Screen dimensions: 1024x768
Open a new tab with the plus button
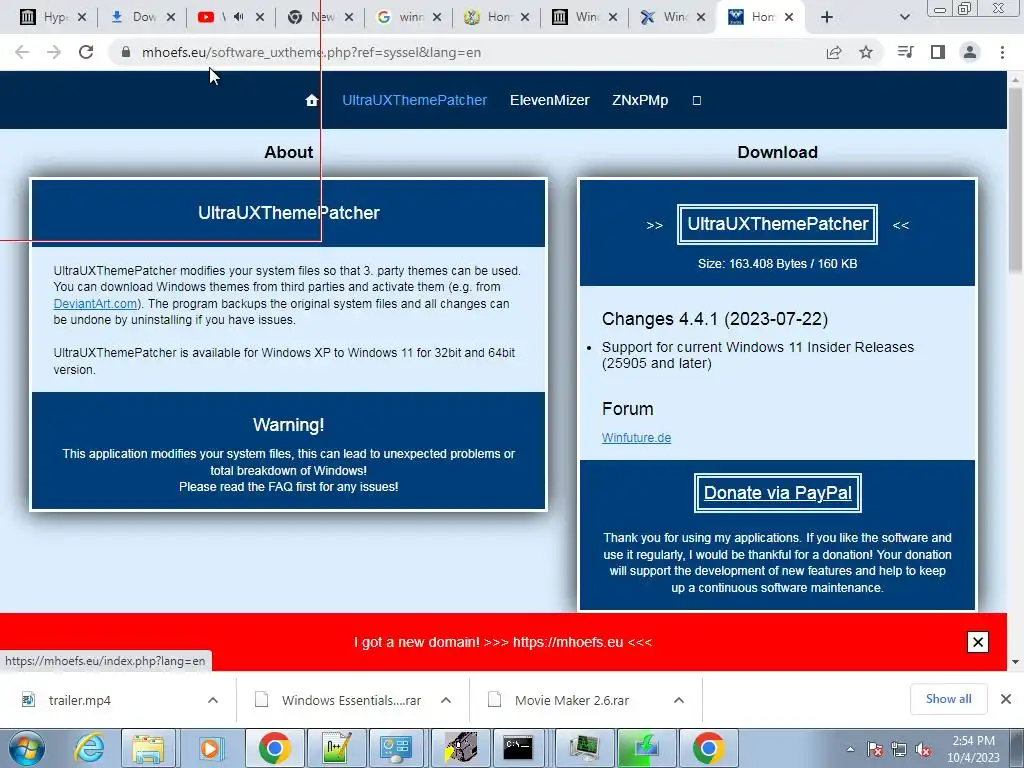pos(827,17)
